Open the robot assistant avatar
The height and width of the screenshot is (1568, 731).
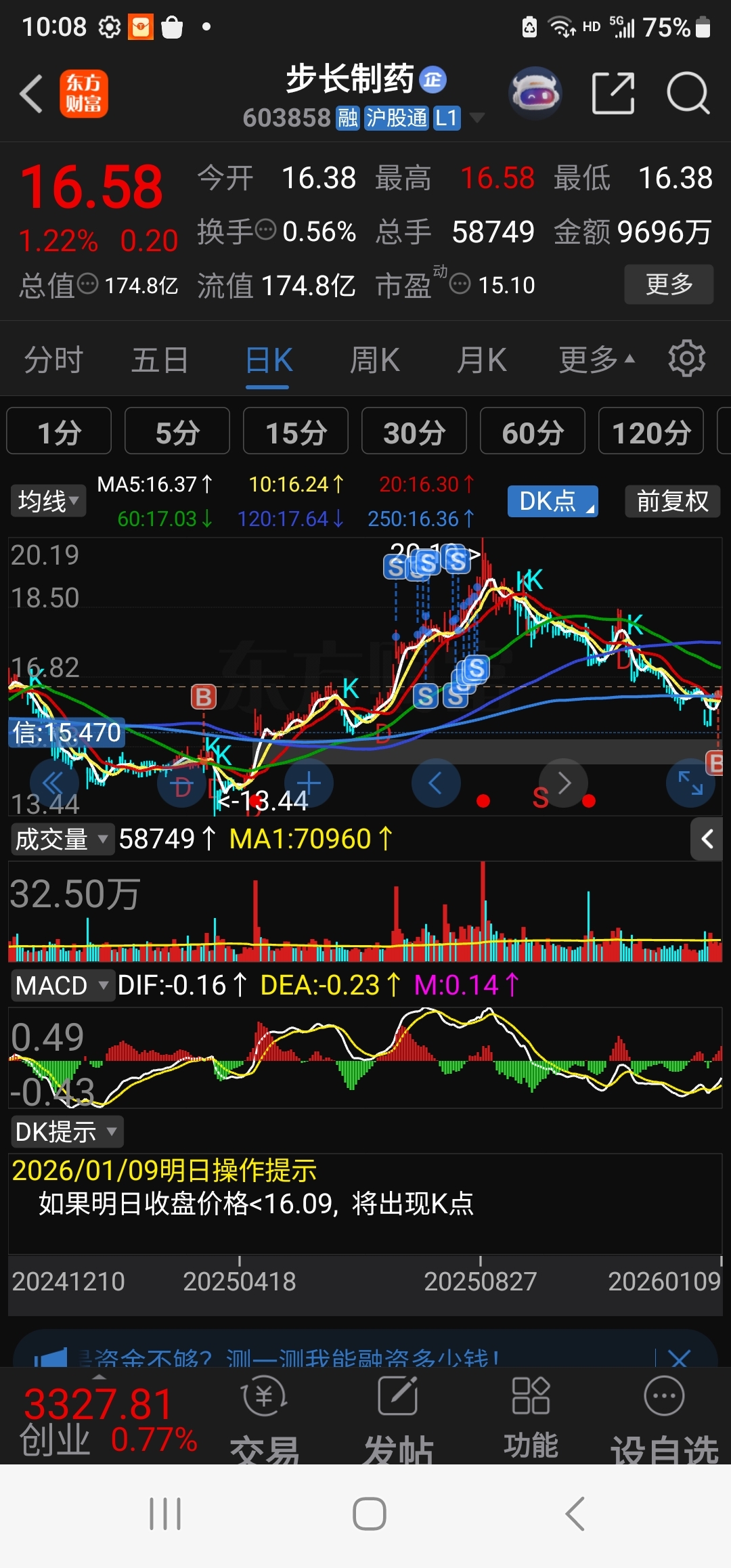[535, 93]
